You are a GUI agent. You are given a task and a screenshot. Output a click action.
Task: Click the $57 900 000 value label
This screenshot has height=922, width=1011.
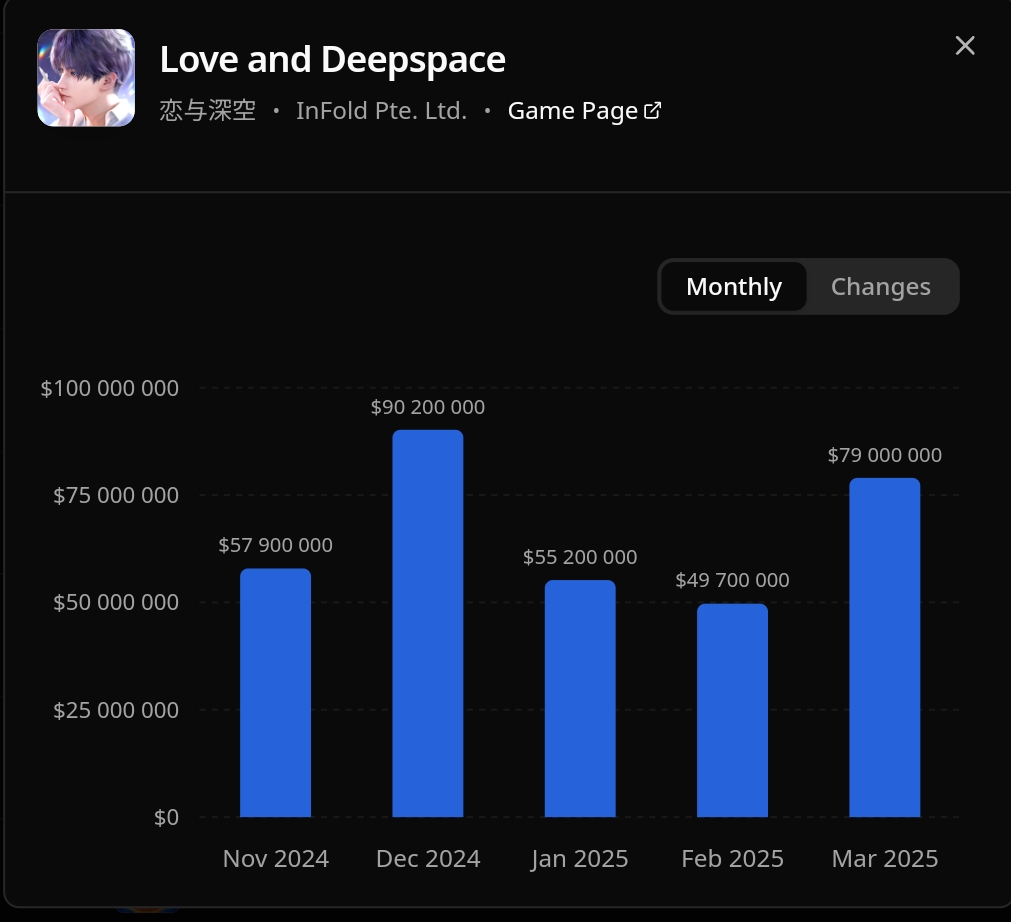(275, 545)
